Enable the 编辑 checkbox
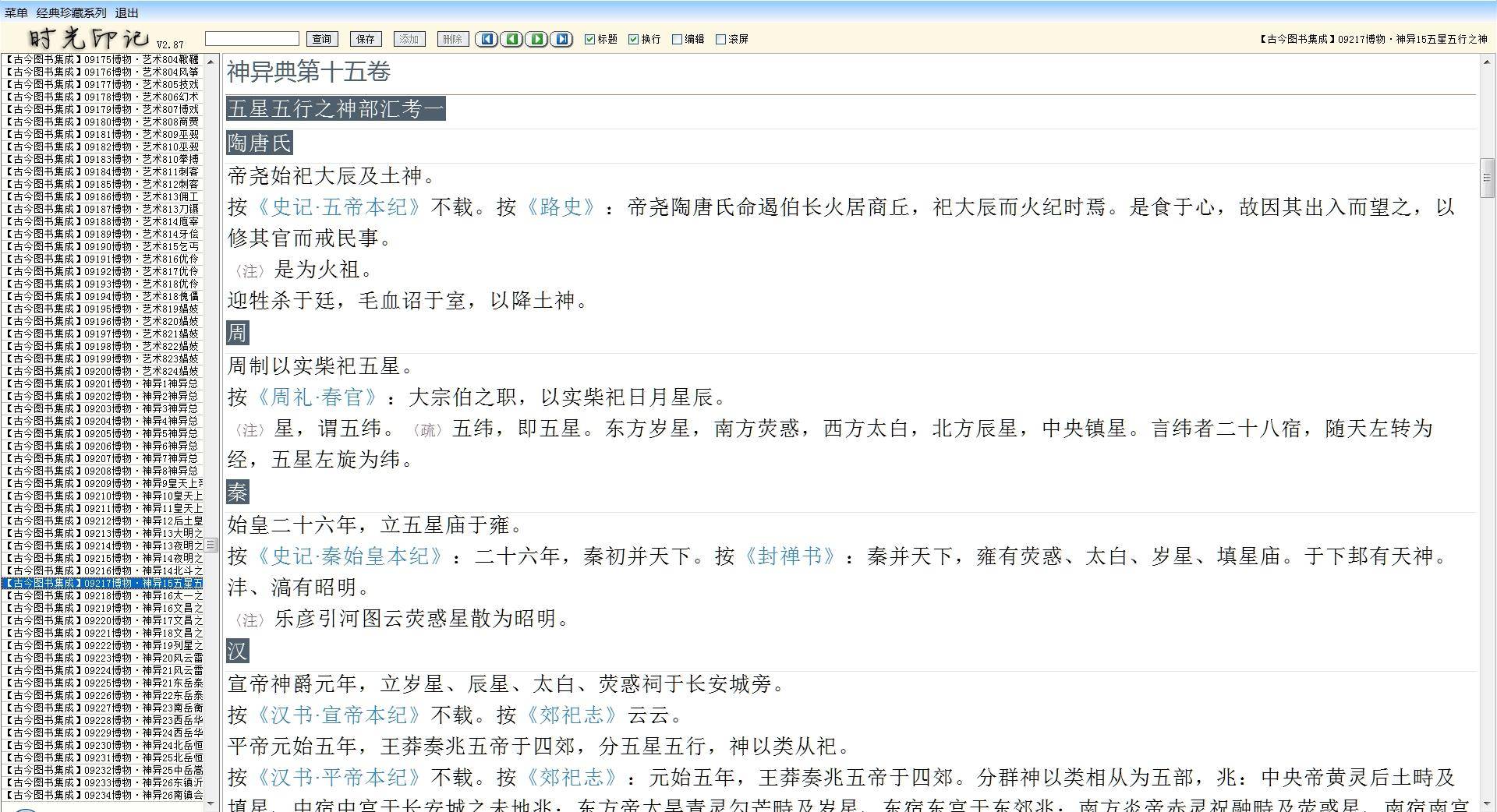 coord(677,39)
